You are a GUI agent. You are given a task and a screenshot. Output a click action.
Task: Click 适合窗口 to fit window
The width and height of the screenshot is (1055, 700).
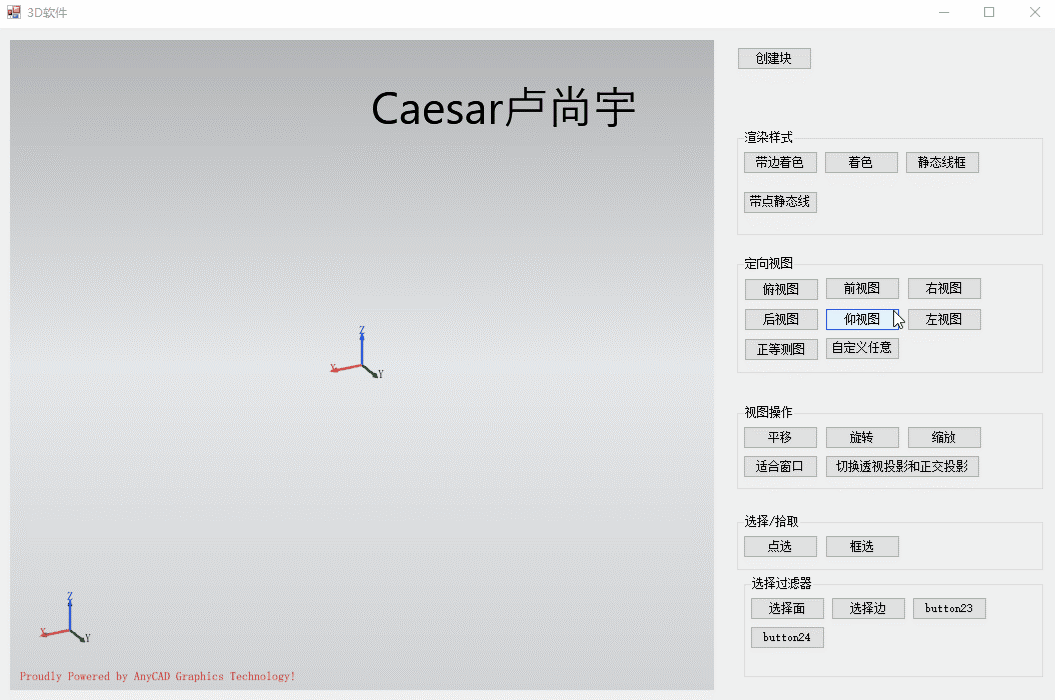[780, 466]
